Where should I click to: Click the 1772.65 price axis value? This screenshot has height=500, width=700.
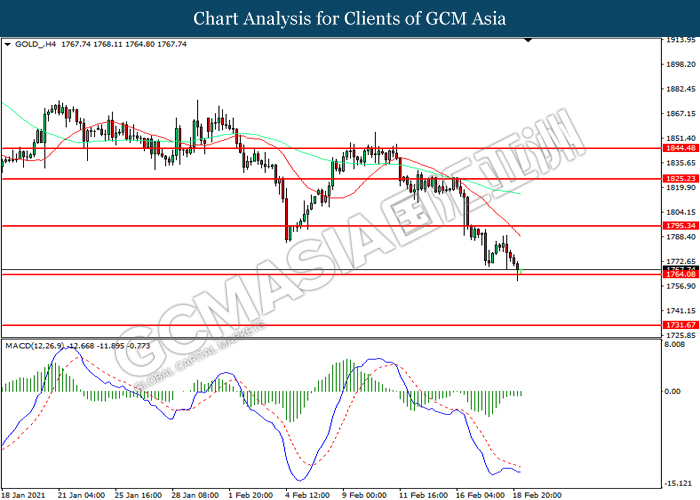click(681, 262)
